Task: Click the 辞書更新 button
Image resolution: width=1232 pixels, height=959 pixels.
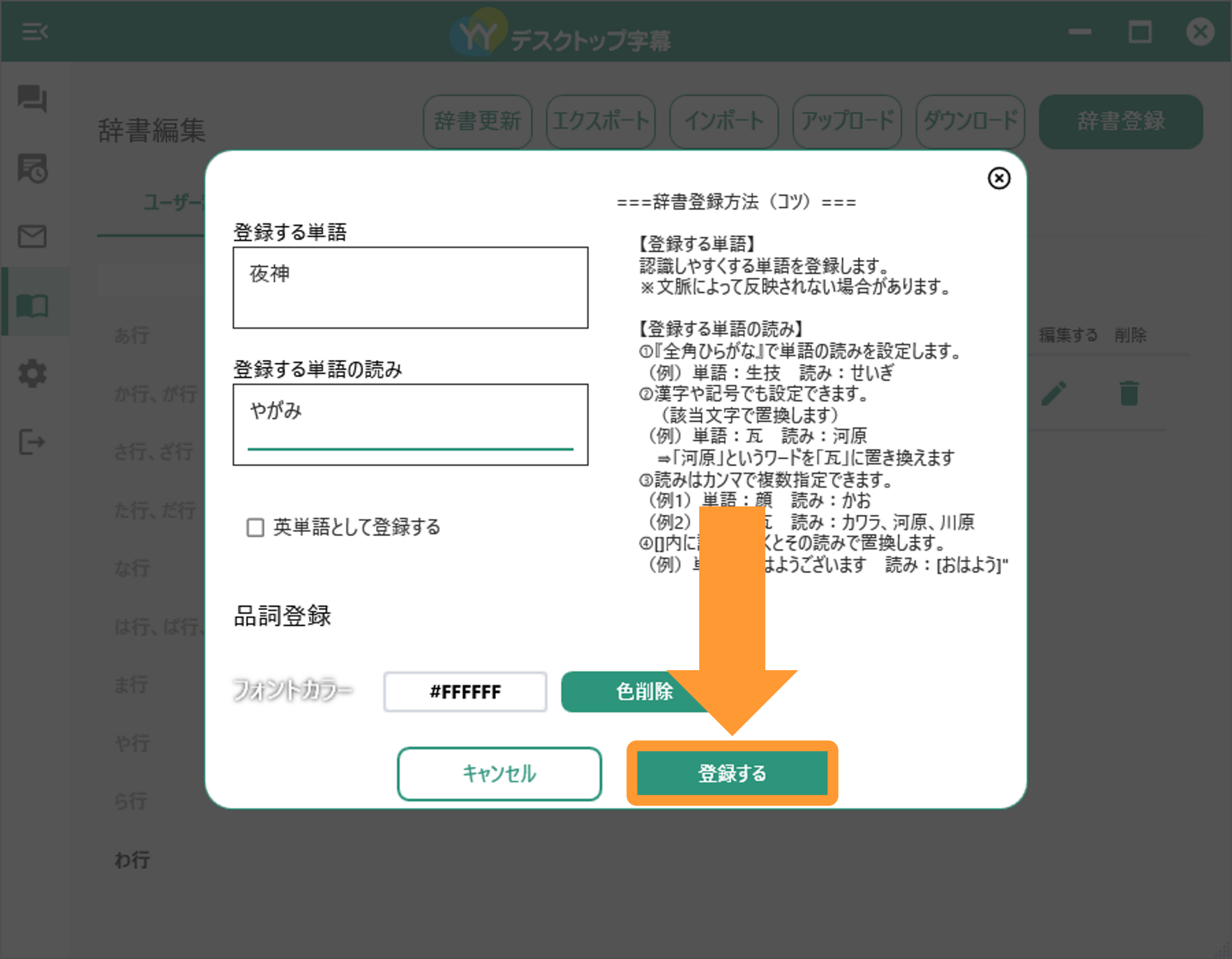Action: (x=477, y=121)
